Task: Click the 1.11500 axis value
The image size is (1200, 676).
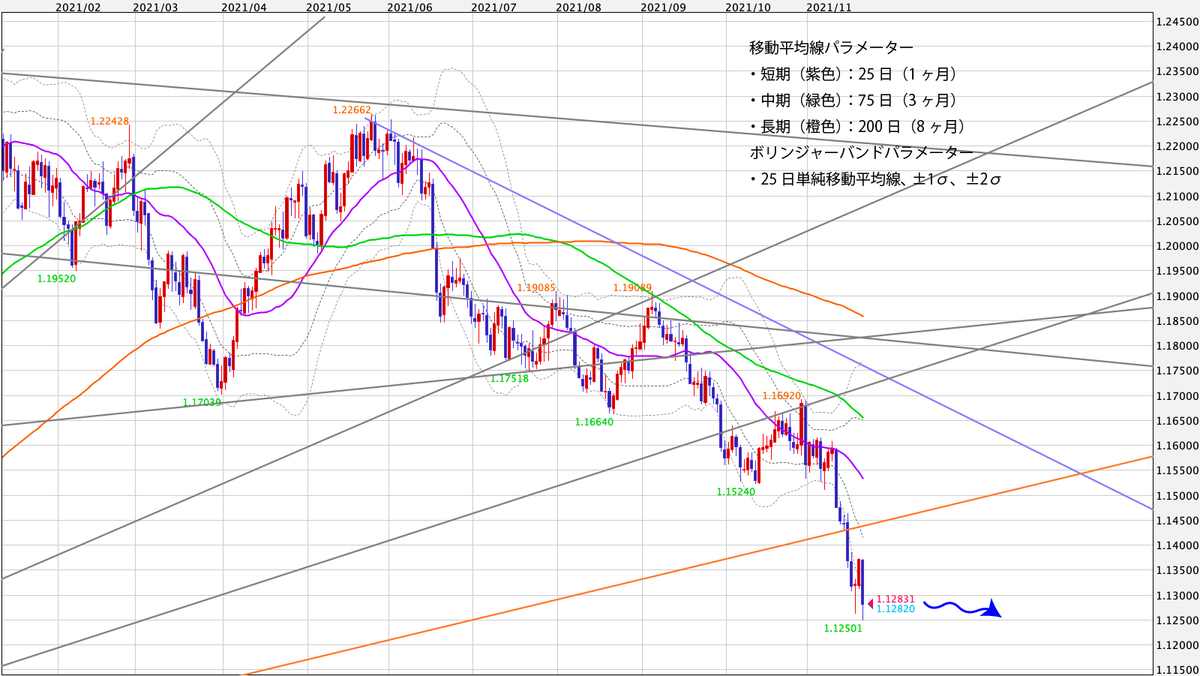Action: pyautogui.click(x=1176, y=669)
